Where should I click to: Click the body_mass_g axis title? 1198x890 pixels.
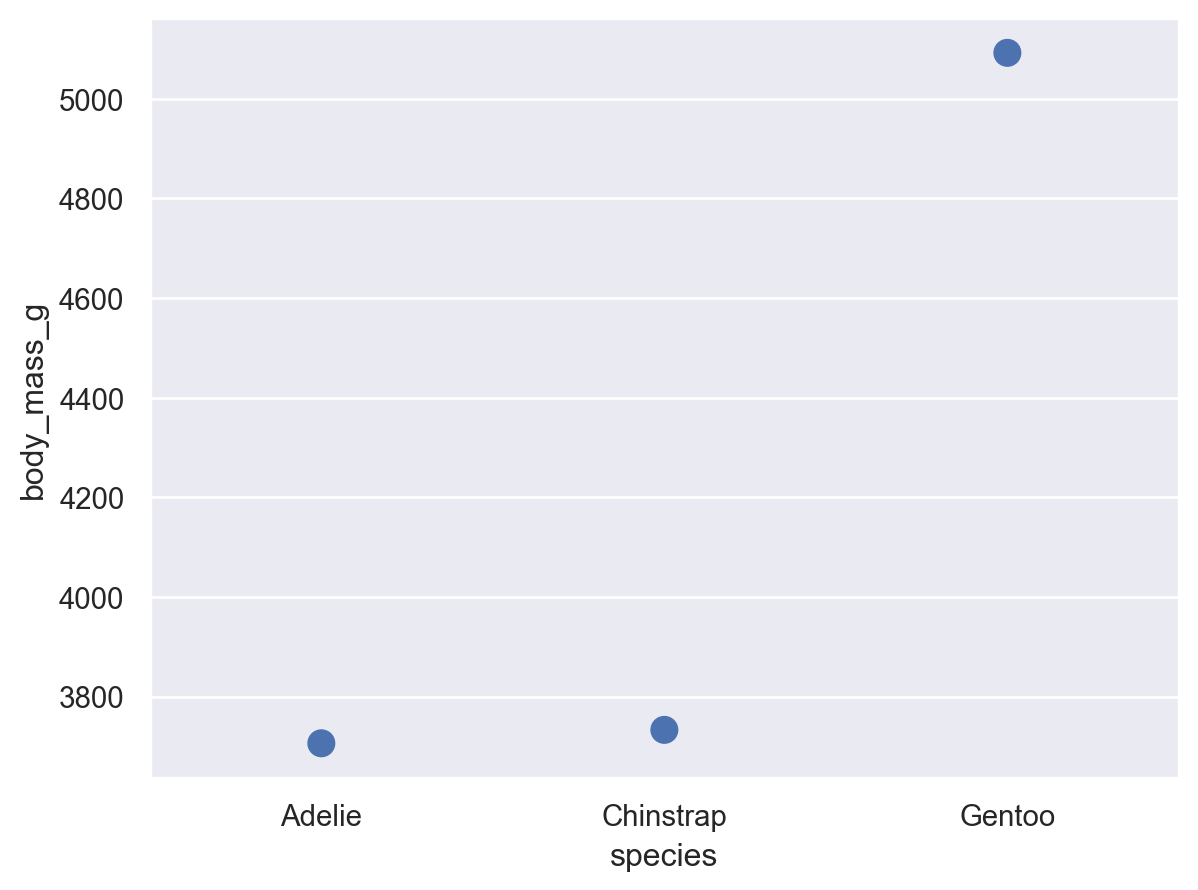click(x=34, y=398)
